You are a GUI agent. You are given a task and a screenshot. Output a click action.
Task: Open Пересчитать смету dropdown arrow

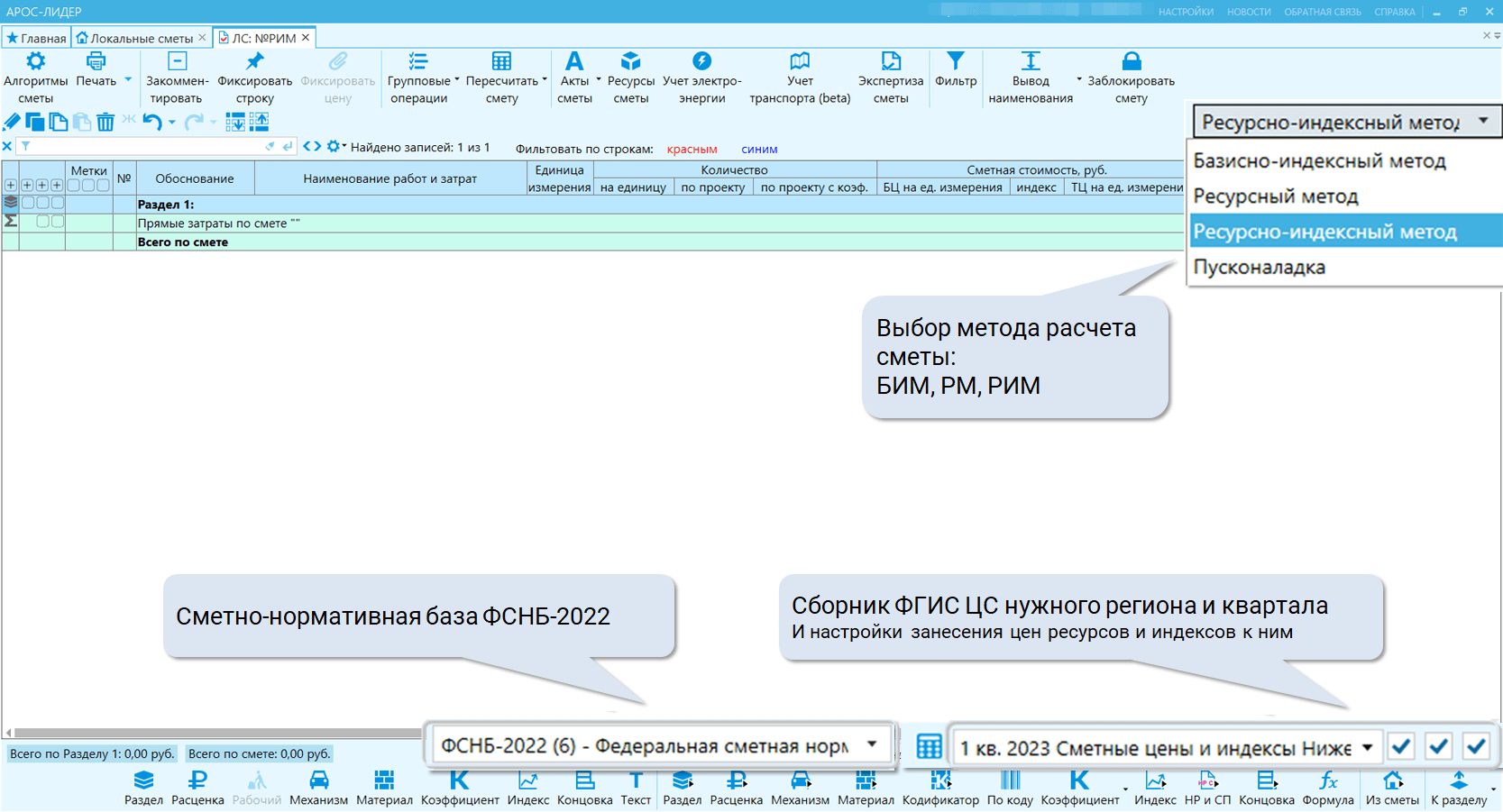click(x=545, y=79)
